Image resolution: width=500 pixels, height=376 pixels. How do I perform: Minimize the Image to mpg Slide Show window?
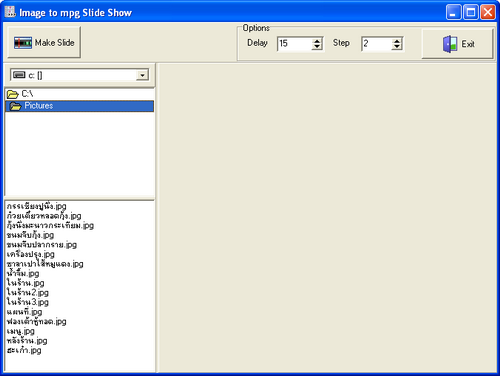[453, 12]
